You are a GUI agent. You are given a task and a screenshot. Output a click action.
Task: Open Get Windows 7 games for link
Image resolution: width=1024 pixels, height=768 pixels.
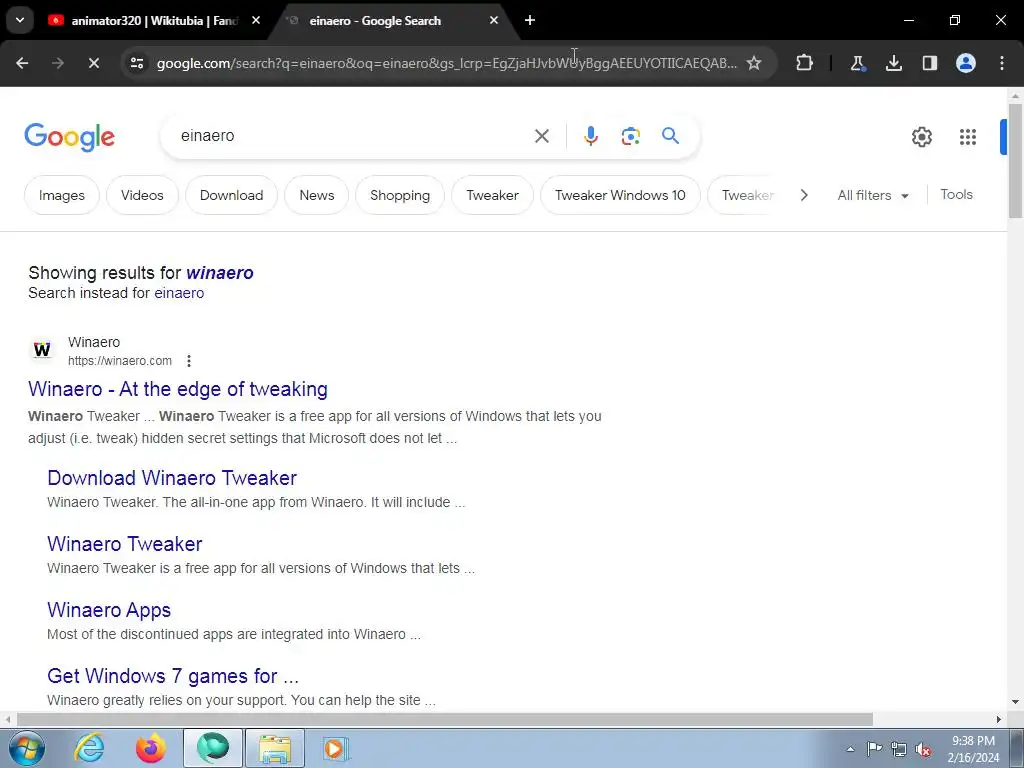coord(173,676)
